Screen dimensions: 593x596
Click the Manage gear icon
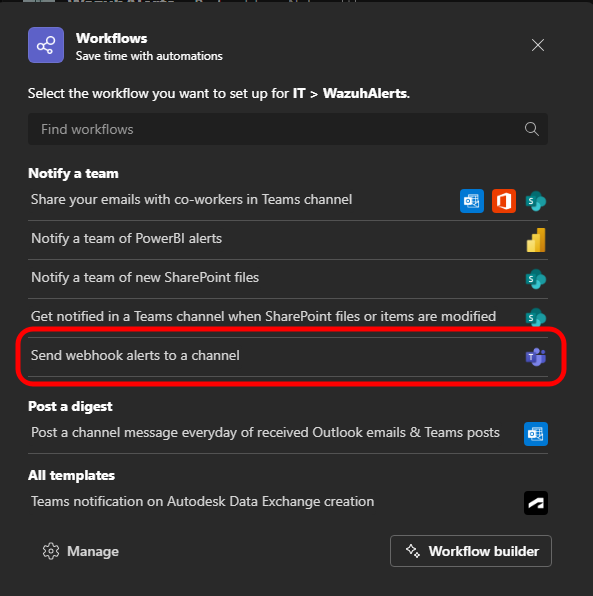pos(51,551)
